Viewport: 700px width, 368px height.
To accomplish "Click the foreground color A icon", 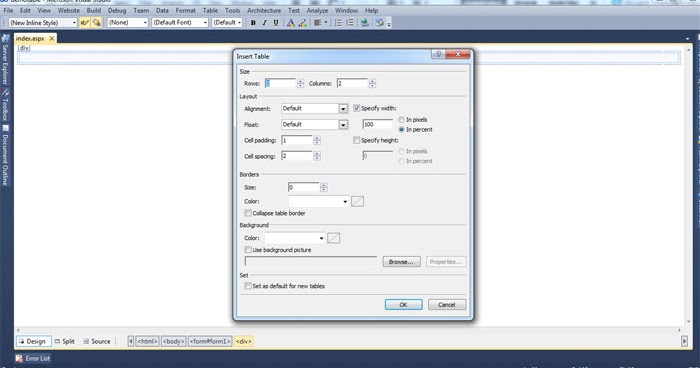I will [x=291, y=22].
